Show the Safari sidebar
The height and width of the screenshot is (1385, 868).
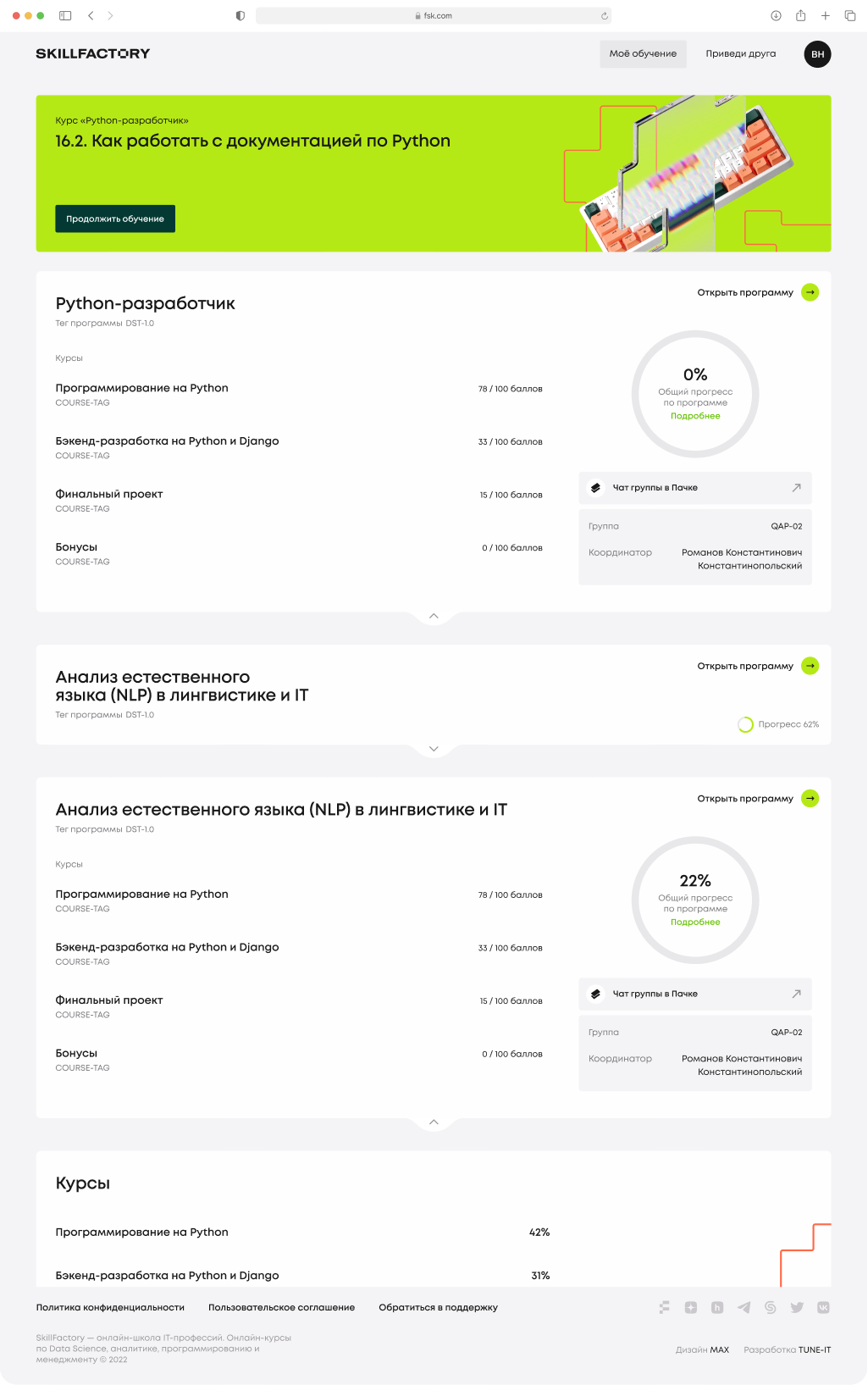pyautogui.click(x=65, y=15)
